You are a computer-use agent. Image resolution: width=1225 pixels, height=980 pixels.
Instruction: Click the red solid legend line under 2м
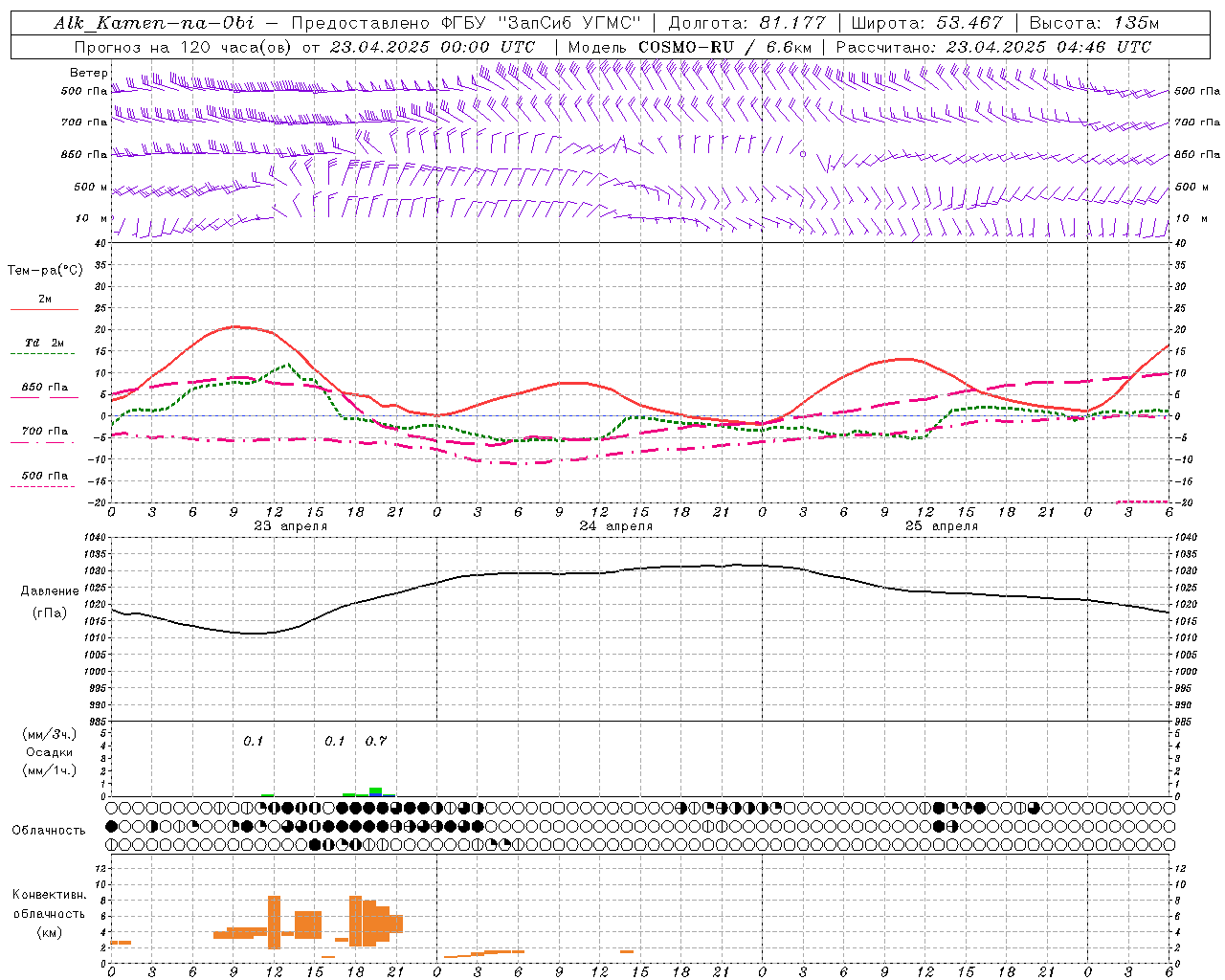coord(44,309)
